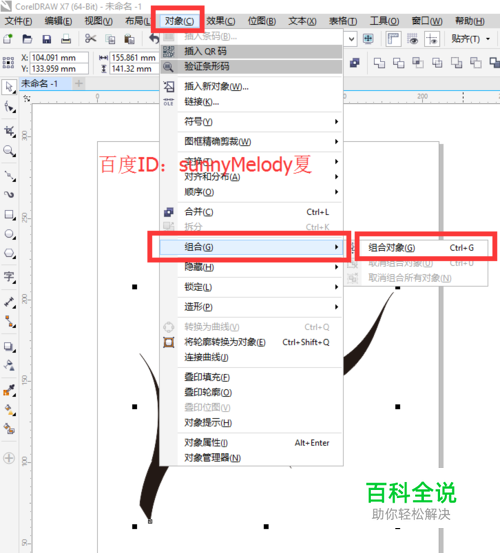Open 对象管理器(N) entry
This screenshot has width=500, height=553.
[x=252, y=458]
